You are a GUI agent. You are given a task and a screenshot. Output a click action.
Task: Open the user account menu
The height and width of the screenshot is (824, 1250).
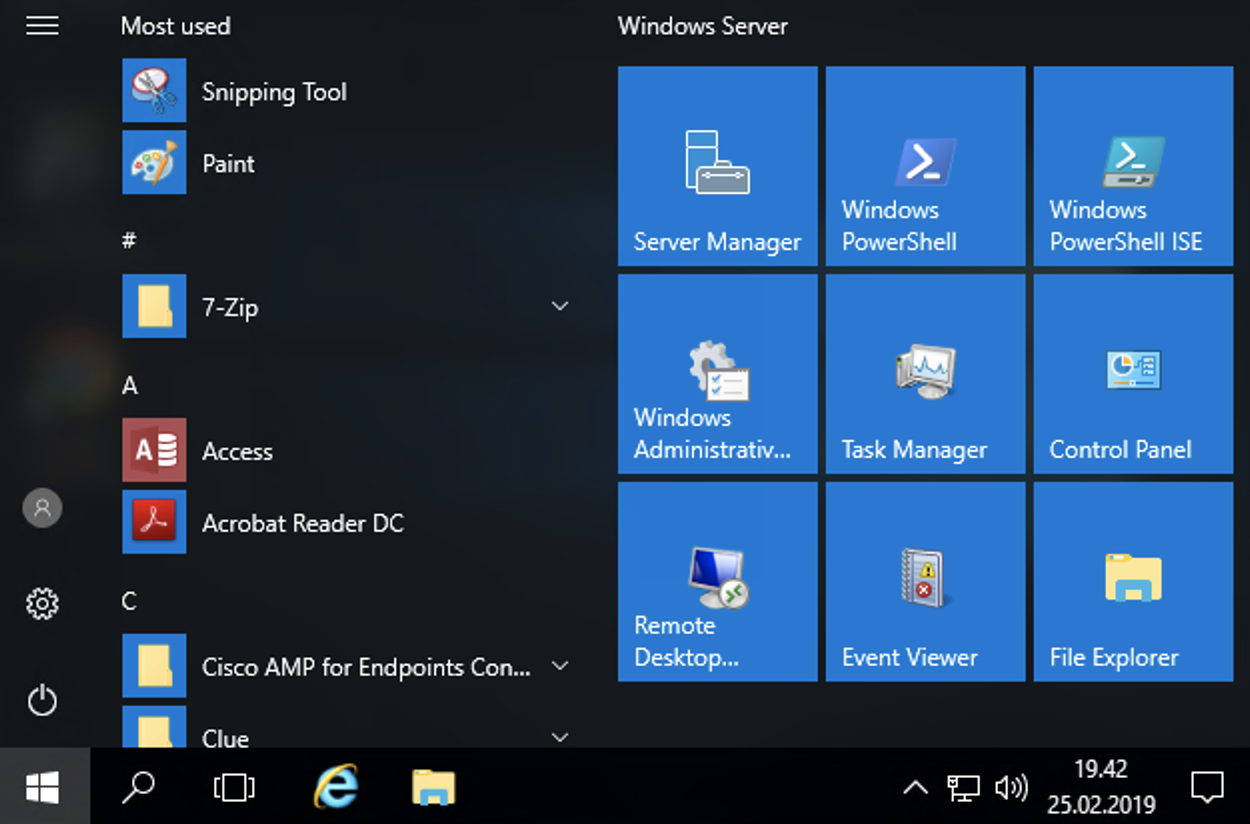42,508
